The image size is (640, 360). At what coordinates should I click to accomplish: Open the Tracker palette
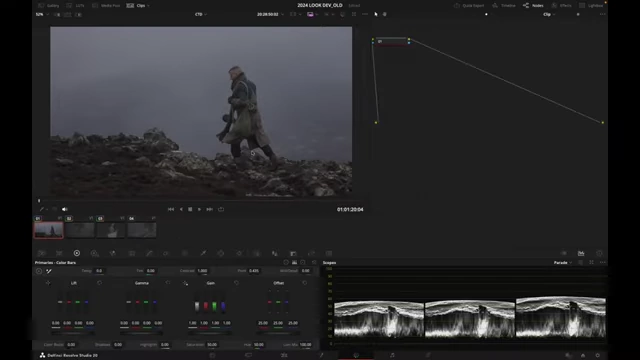[x=239, y=253]
